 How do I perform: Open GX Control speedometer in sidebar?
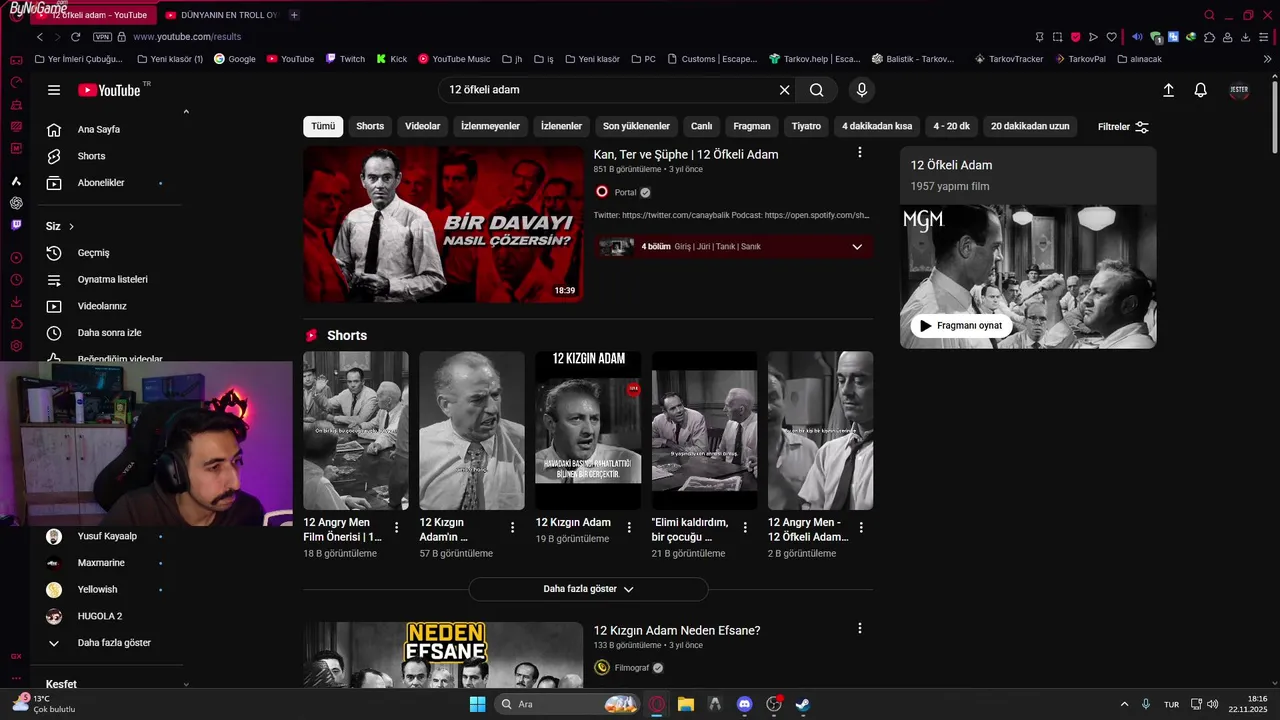point(16,82)
